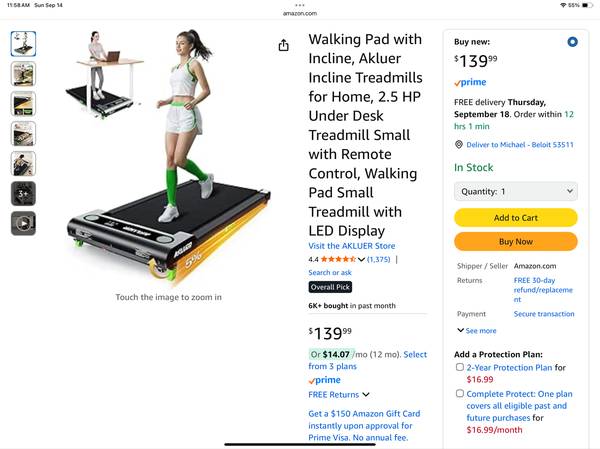Tap the location pin delivery icon
600x449 pixels.
pyautogui.click(x=458, y=145)
